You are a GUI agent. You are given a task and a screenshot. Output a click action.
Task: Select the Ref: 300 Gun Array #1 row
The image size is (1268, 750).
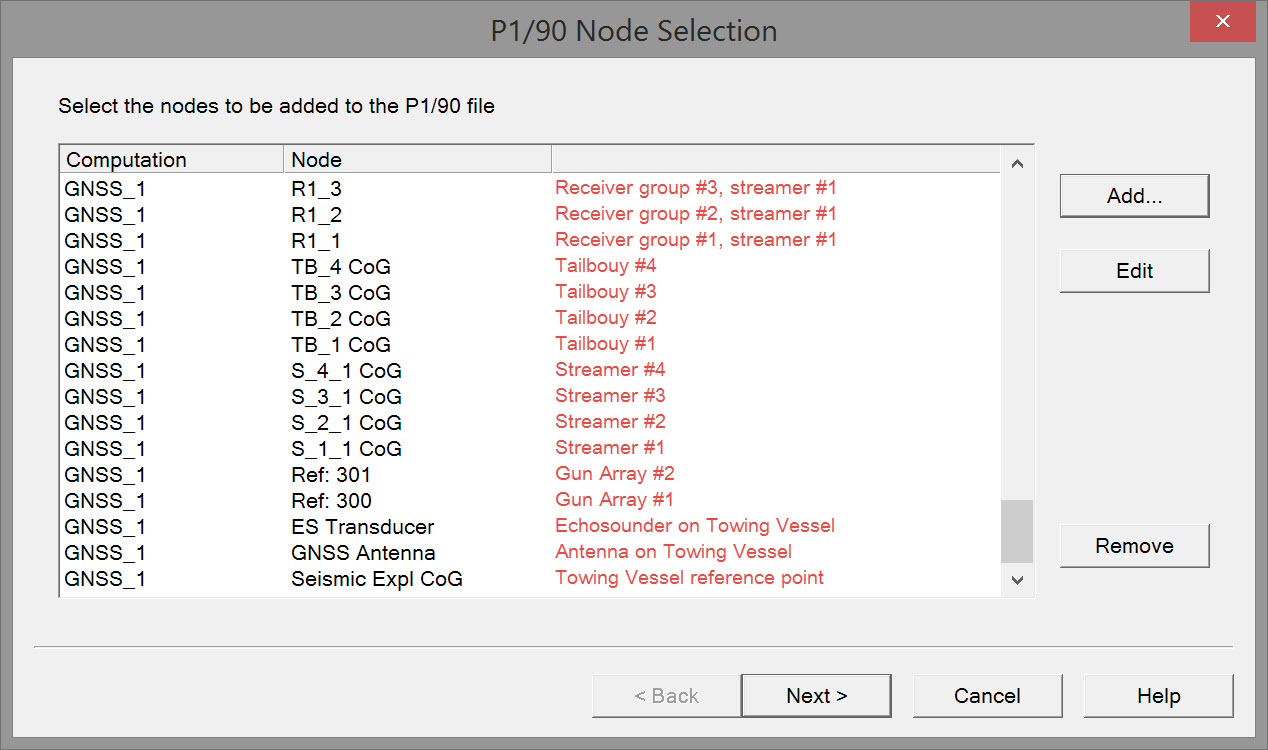[331, 500]
